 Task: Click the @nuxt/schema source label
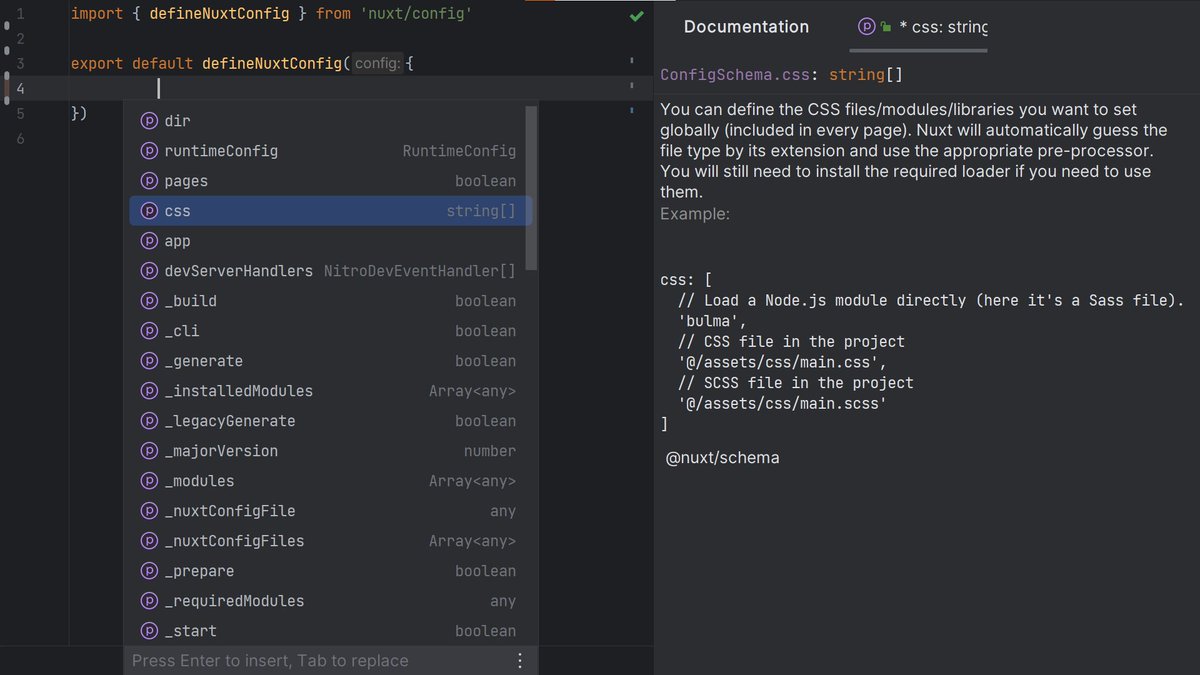point(722,458)
